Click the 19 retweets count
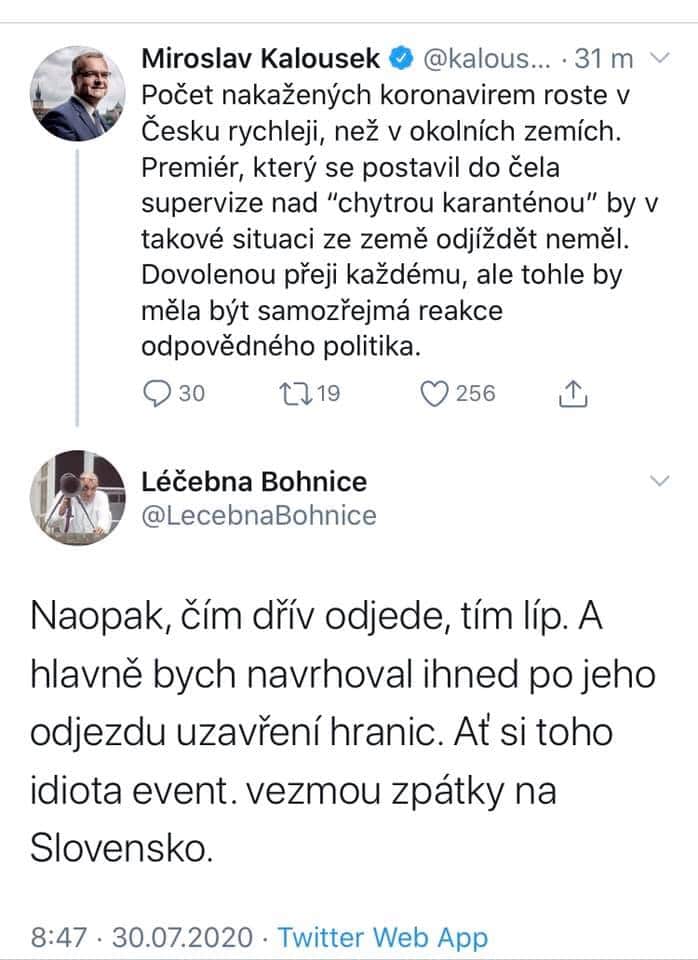Screen dimensions: 698x960 (x=326, y=394)
